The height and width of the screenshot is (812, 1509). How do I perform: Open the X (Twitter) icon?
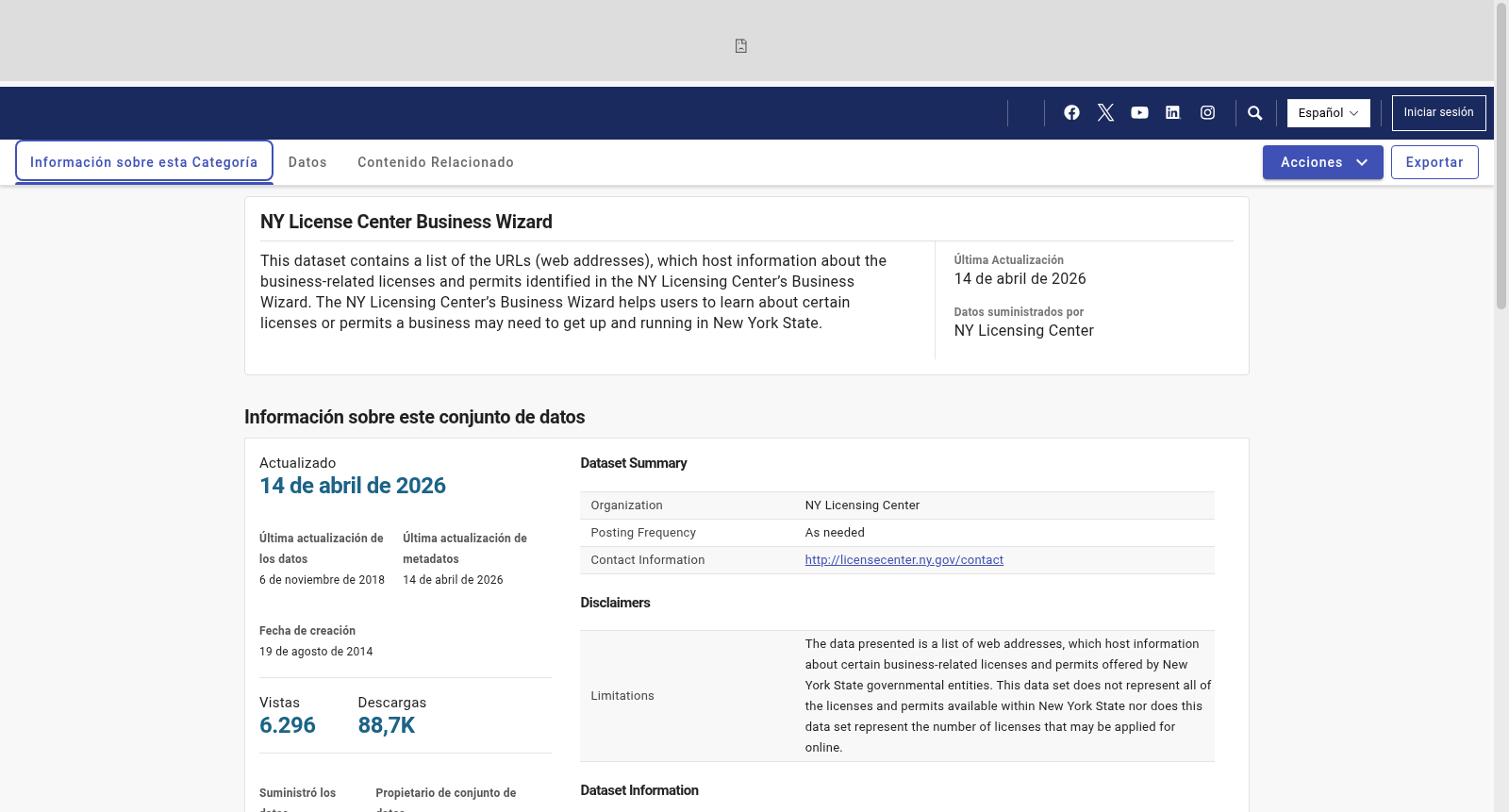click(x=1105, y=112)
